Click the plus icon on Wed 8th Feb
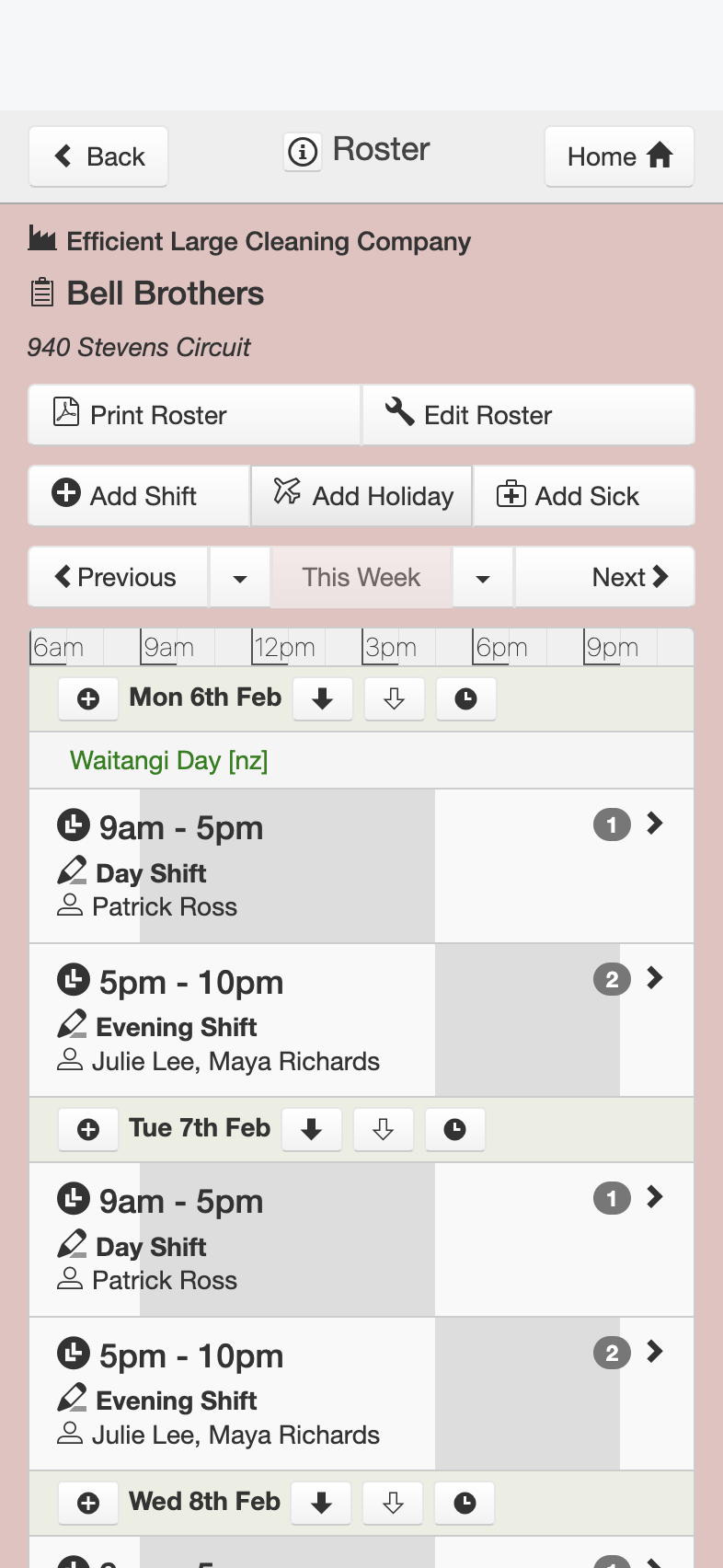The height and width of the screenshot is (1568, 723). point(88,1503)
